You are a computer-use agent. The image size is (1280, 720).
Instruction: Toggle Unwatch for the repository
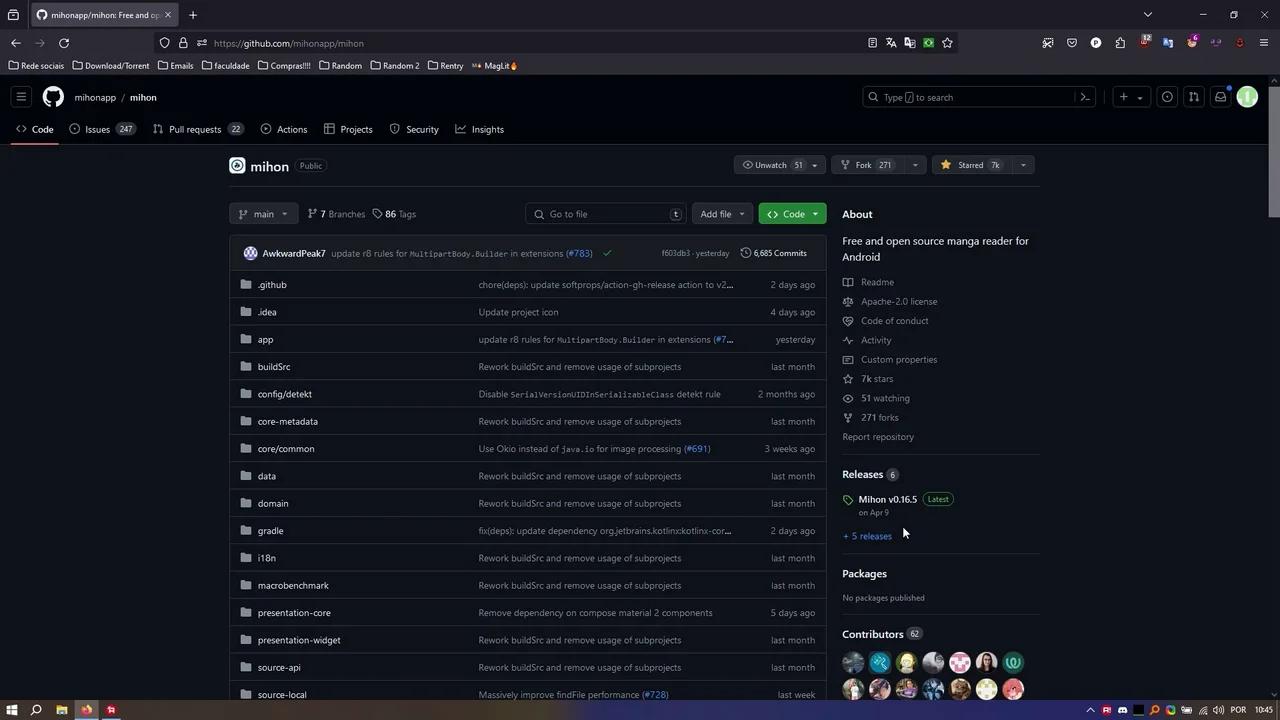point(770,165)
